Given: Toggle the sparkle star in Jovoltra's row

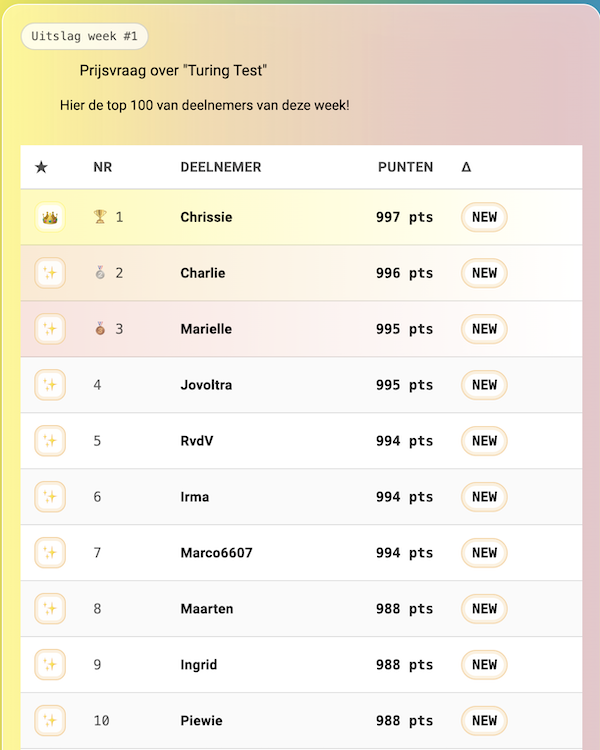Looking at the screenshot, I should point(50,385).
